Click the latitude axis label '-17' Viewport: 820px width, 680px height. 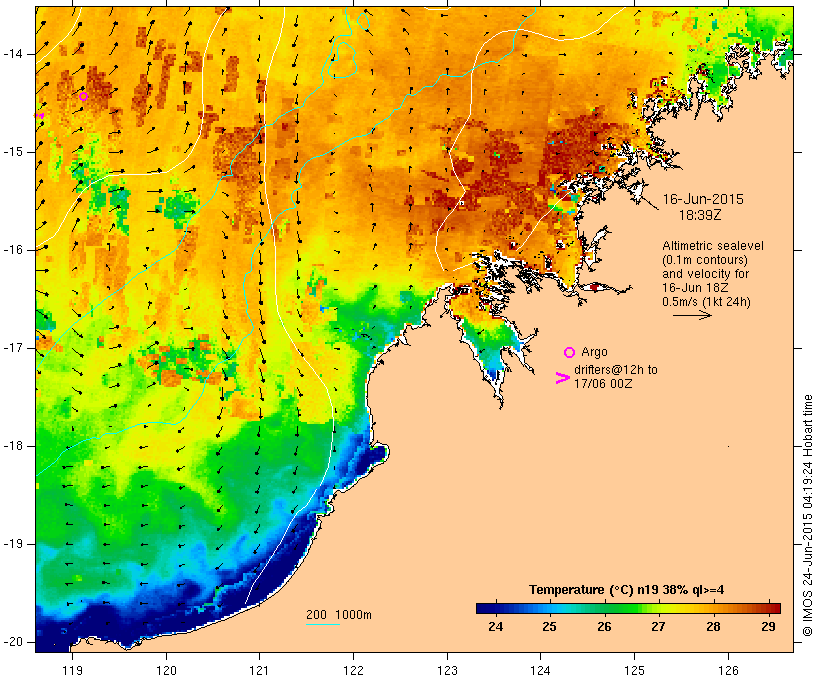coord(12,348)
